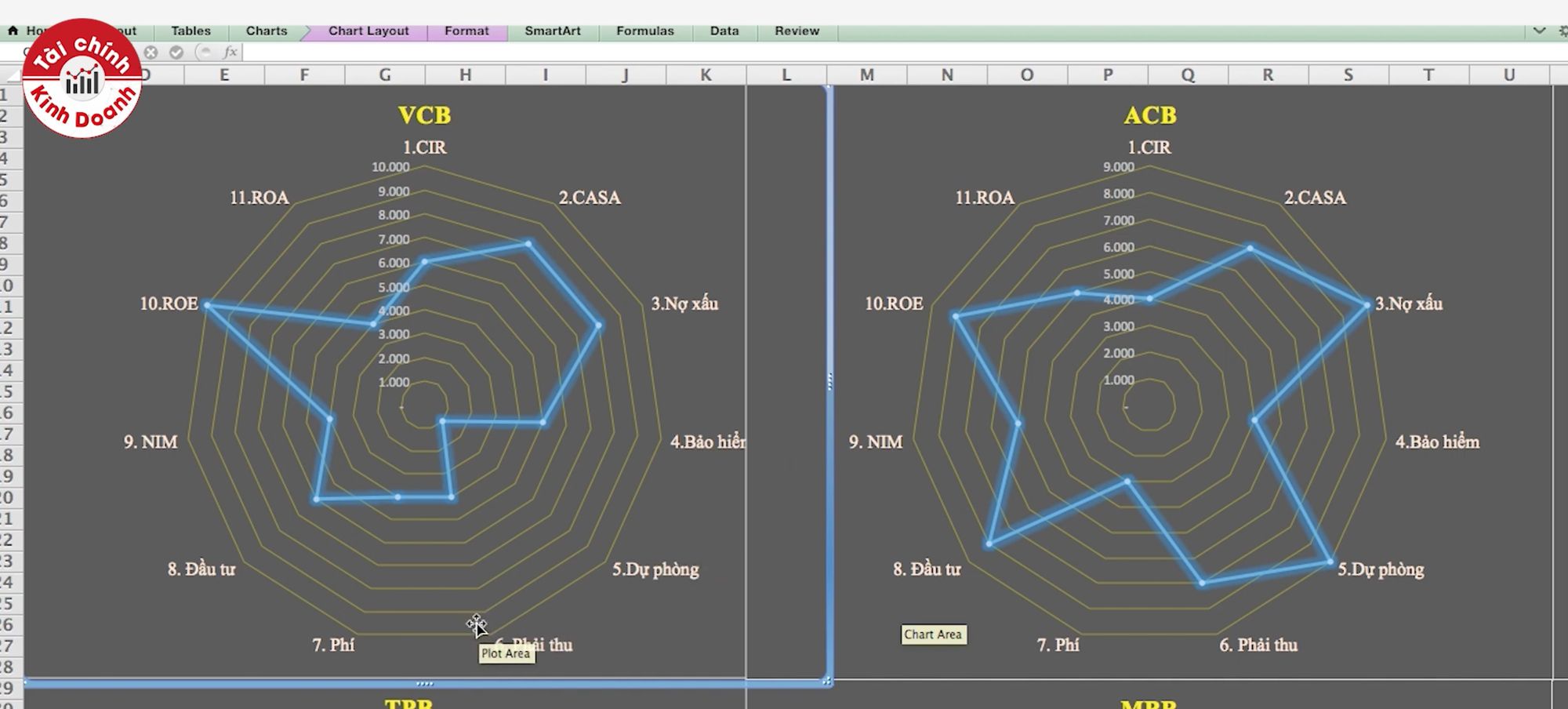The width and height of the screenshot is (1568, 709).
Task: Click the Select All corner triangle
Action: 13,75
